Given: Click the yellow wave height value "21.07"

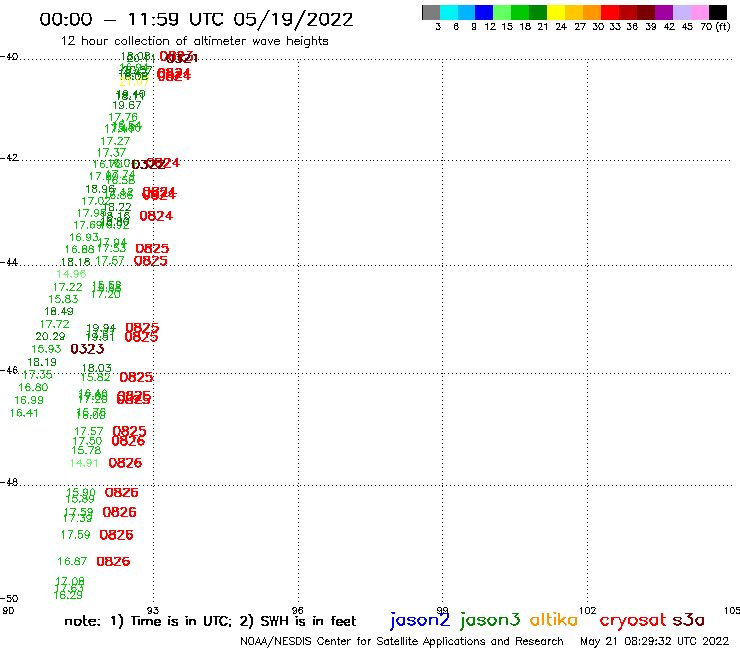Looking at the screenshot, I should pos(135,83).
